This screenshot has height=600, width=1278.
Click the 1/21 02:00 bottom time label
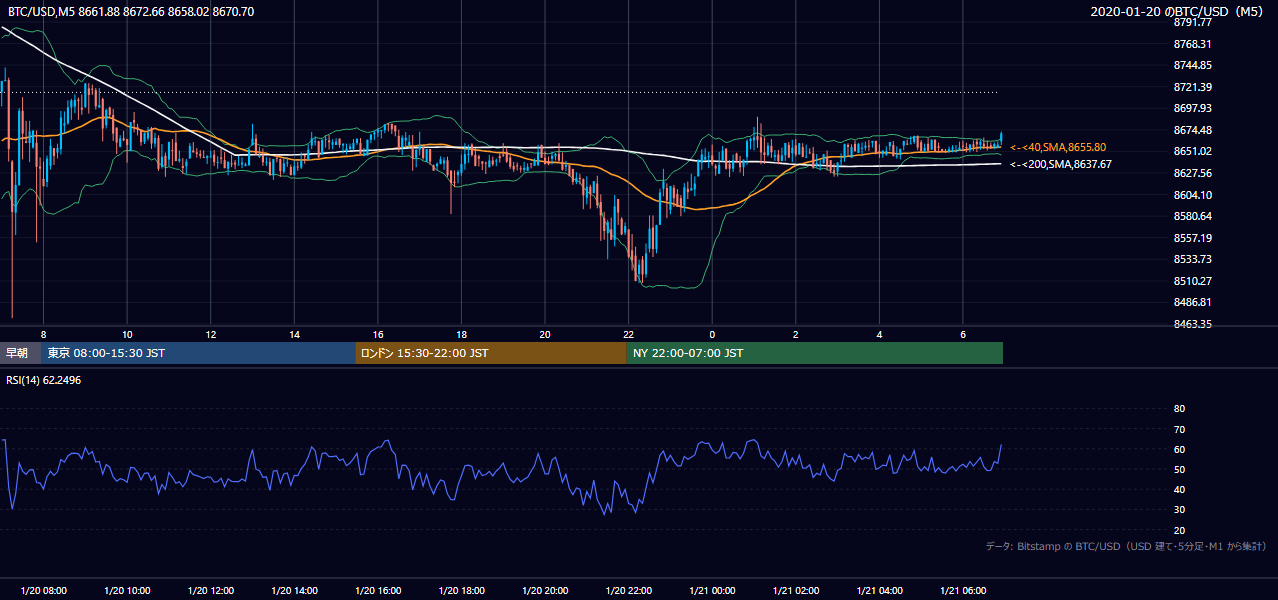tap(796, 591)
